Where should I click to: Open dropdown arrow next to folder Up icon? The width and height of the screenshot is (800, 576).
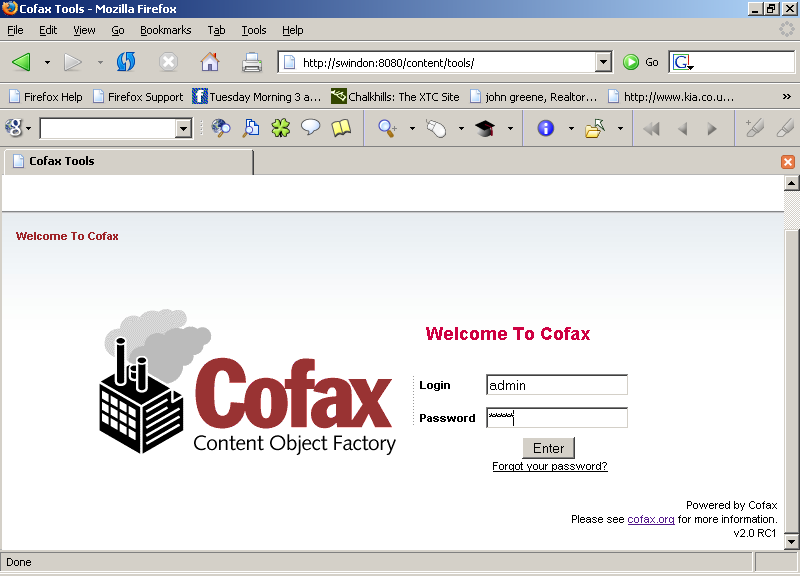coord(620,129)
